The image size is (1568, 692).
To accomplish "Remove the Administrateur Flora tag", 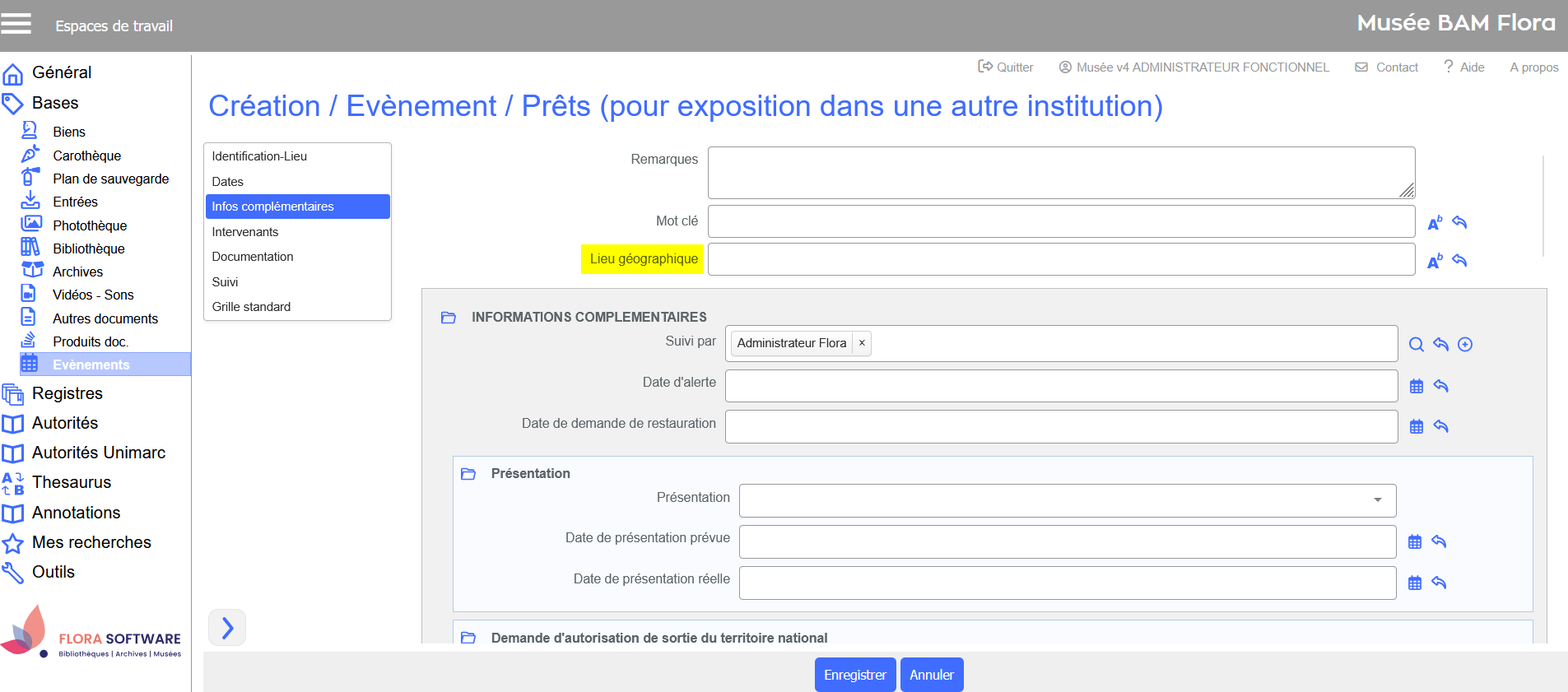I will pos(862,343).
